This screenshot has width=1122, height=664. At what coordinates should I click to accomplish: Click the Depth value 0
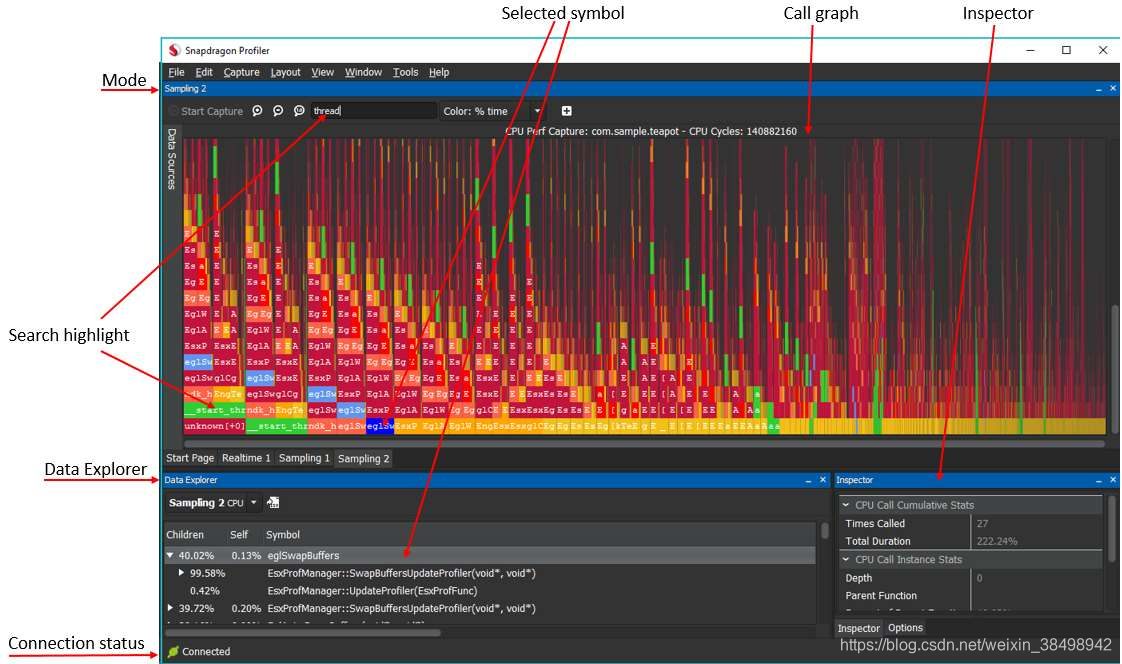pos(980,578)
